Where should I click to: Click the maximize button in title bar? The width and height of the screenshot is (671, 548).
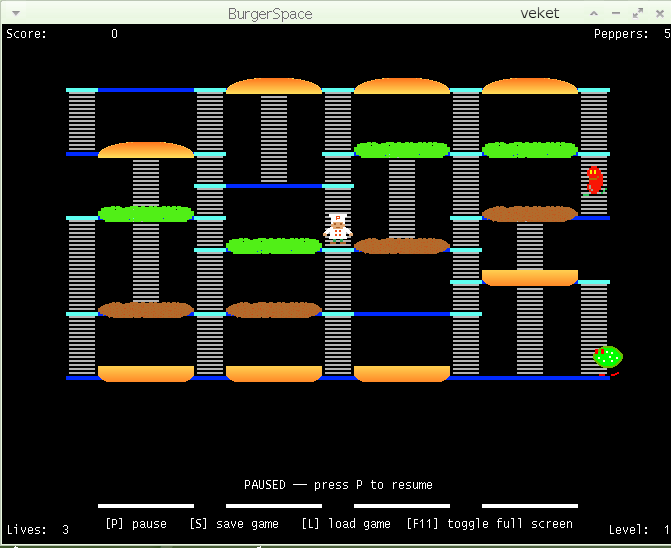[638, 13]
